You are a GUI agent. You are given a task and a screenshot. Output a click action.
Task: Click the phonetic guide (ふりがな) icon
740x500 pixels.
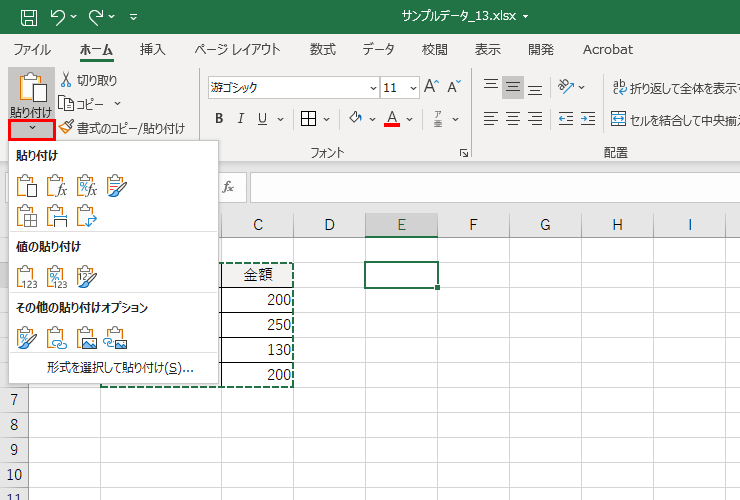[x=438, y=119]
